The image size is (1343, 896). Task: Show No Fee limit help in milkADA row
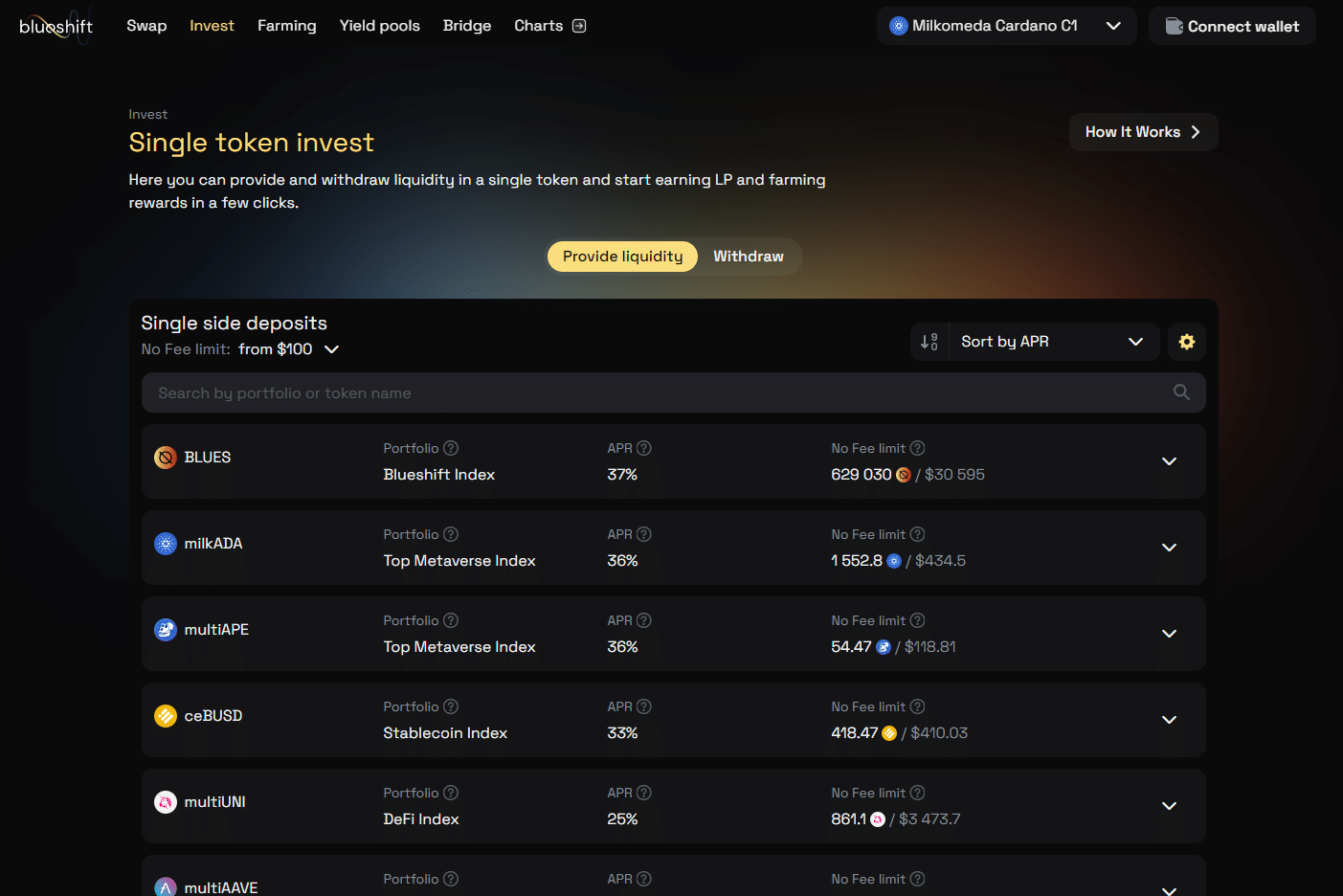point(917,534)
